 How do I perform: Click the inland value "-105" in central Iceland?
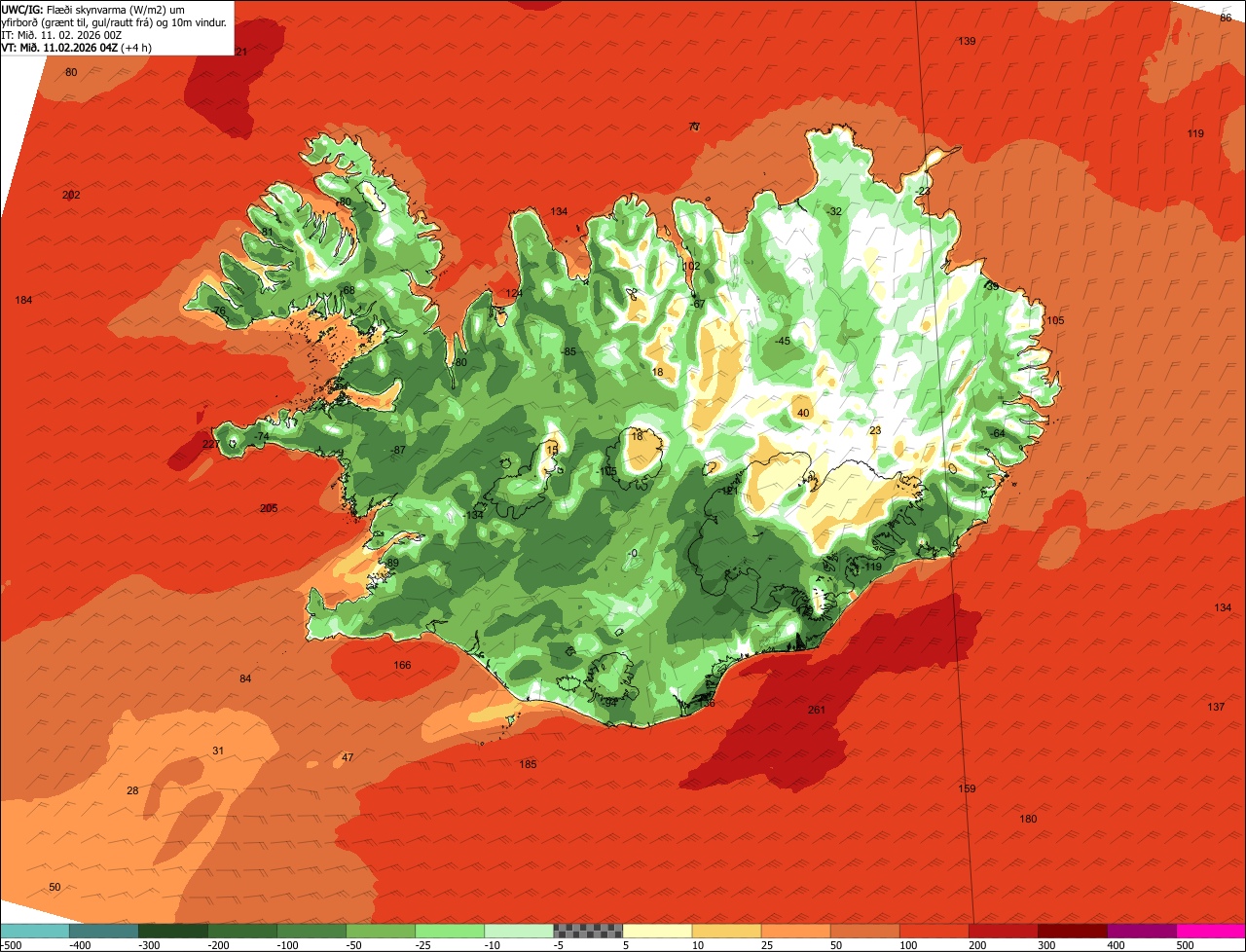[606, 471]
